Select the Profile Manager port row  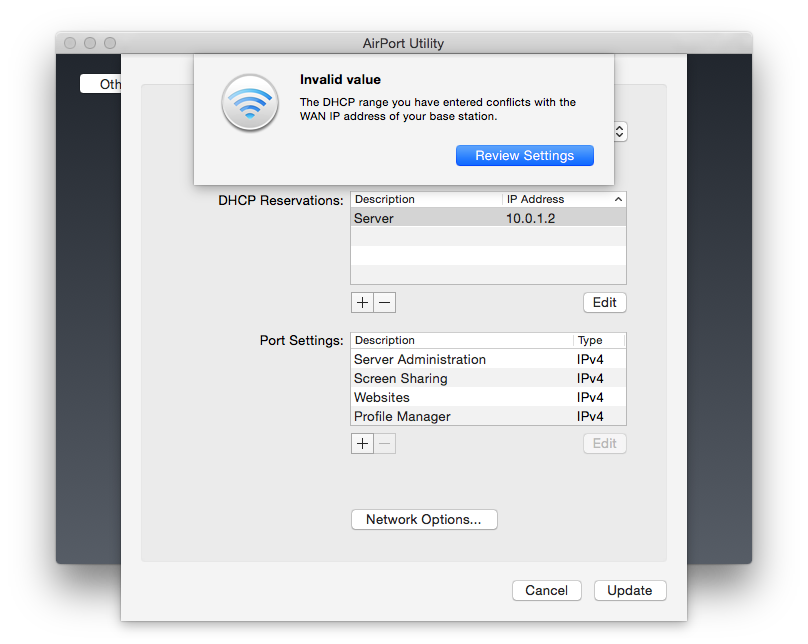[489, 416]
